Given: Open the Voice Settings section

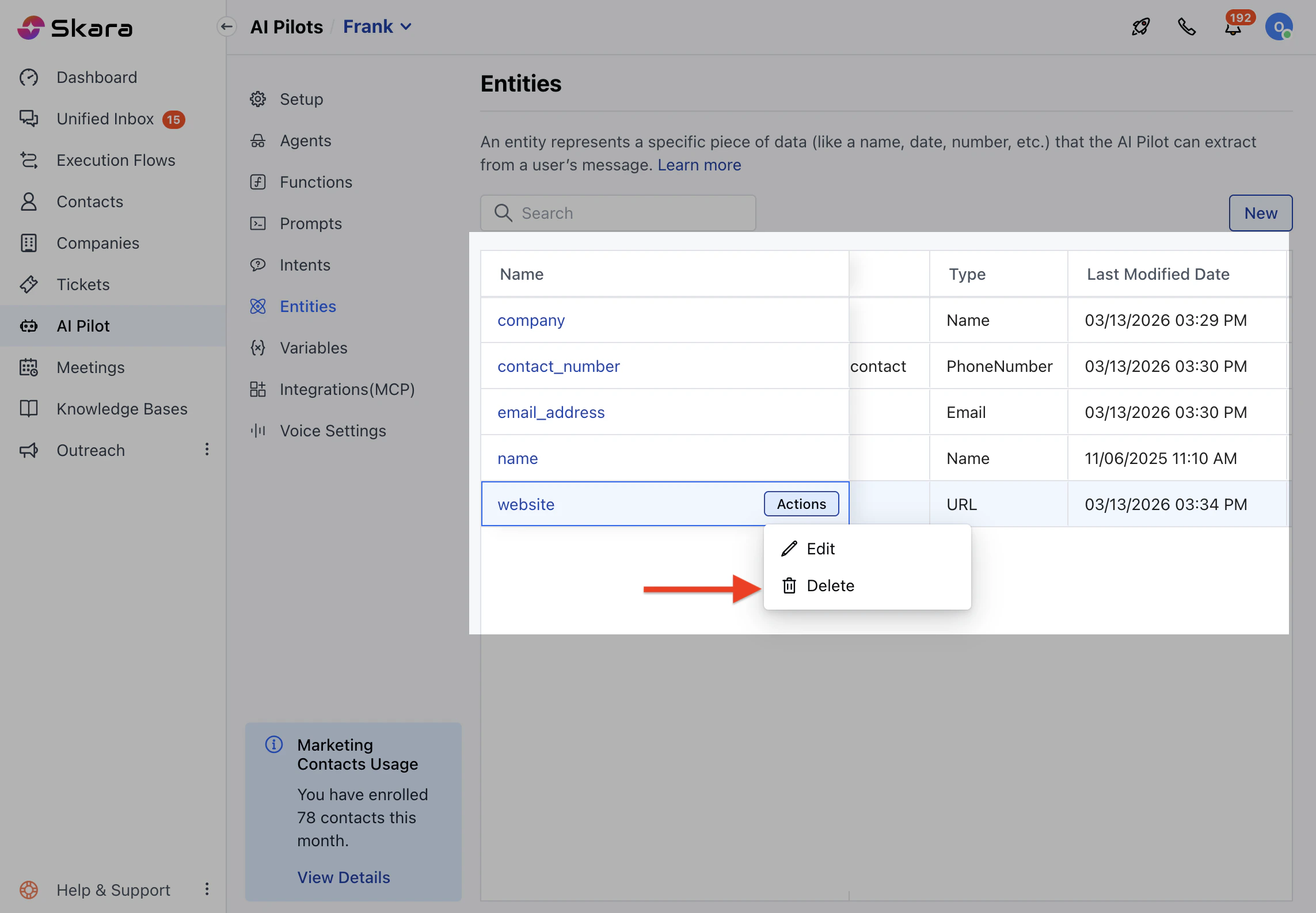Looking at the screenshot, I should coord(332,431).
